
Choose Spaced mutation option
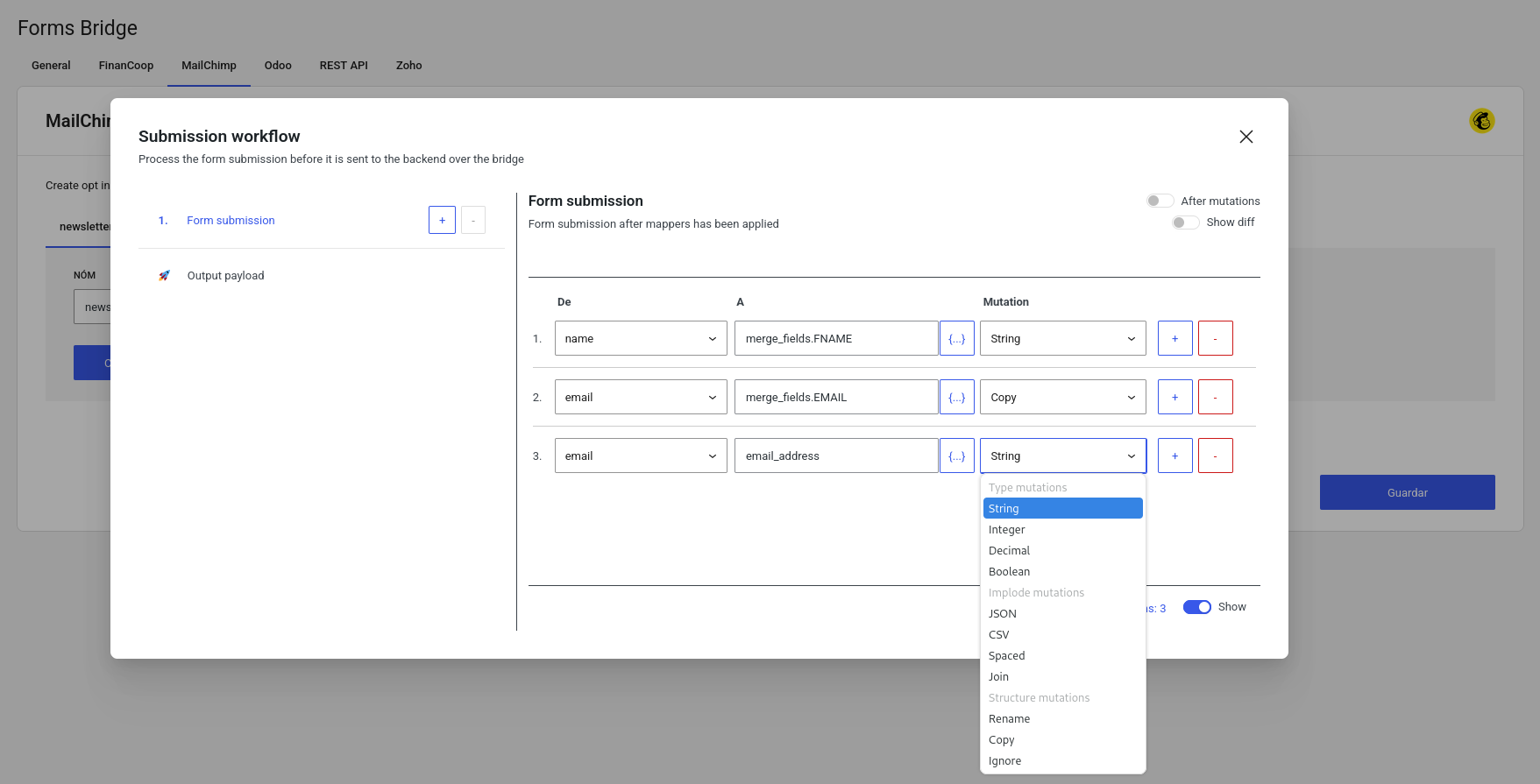[1062, 655]
